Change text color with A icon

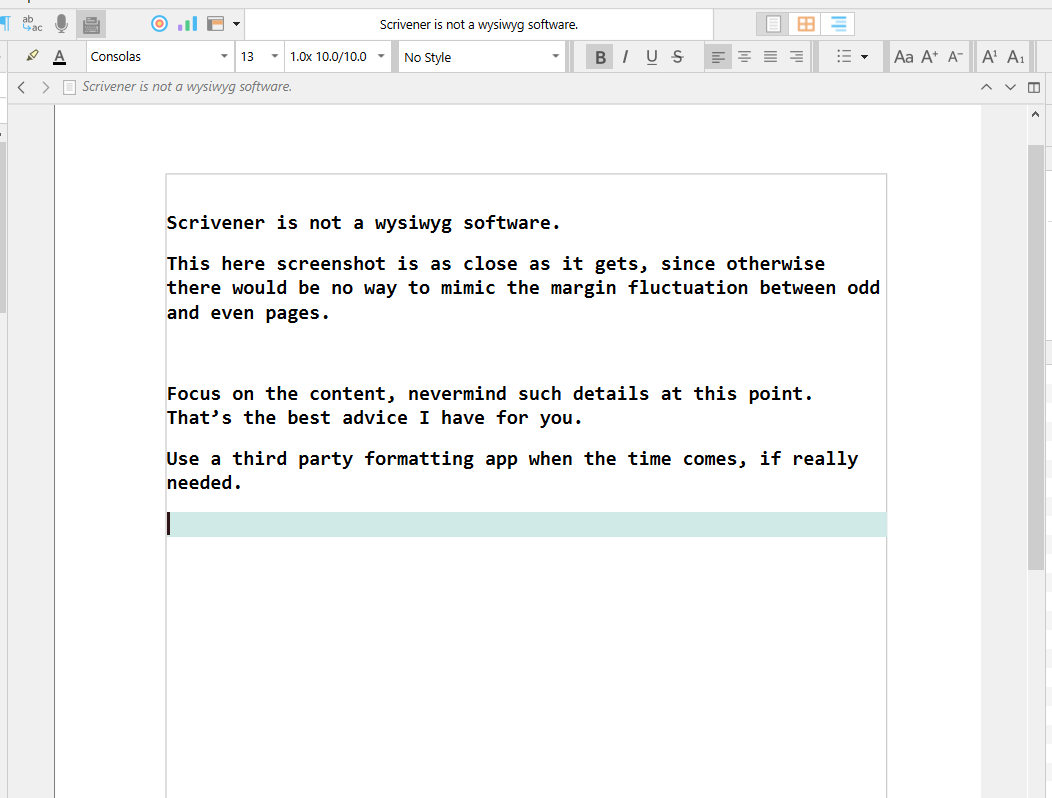pos(60,57)
